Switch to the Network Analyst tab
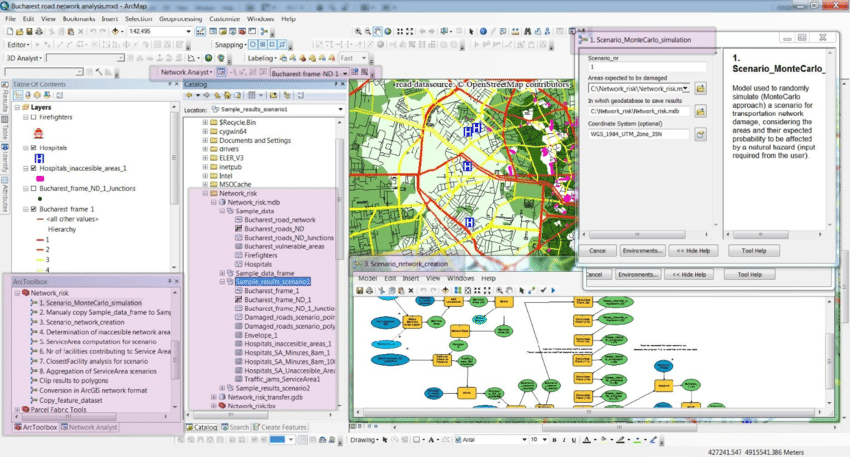 (x=89, y=427)
